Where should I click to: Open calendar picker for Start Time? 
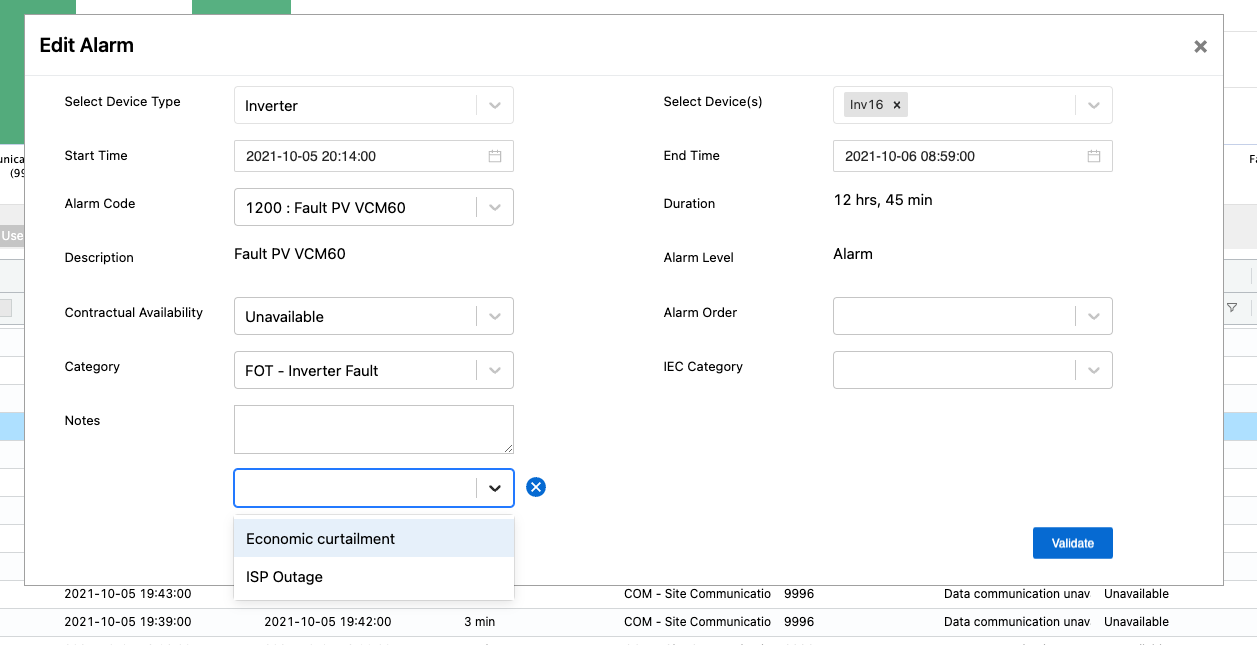[494, 156]
